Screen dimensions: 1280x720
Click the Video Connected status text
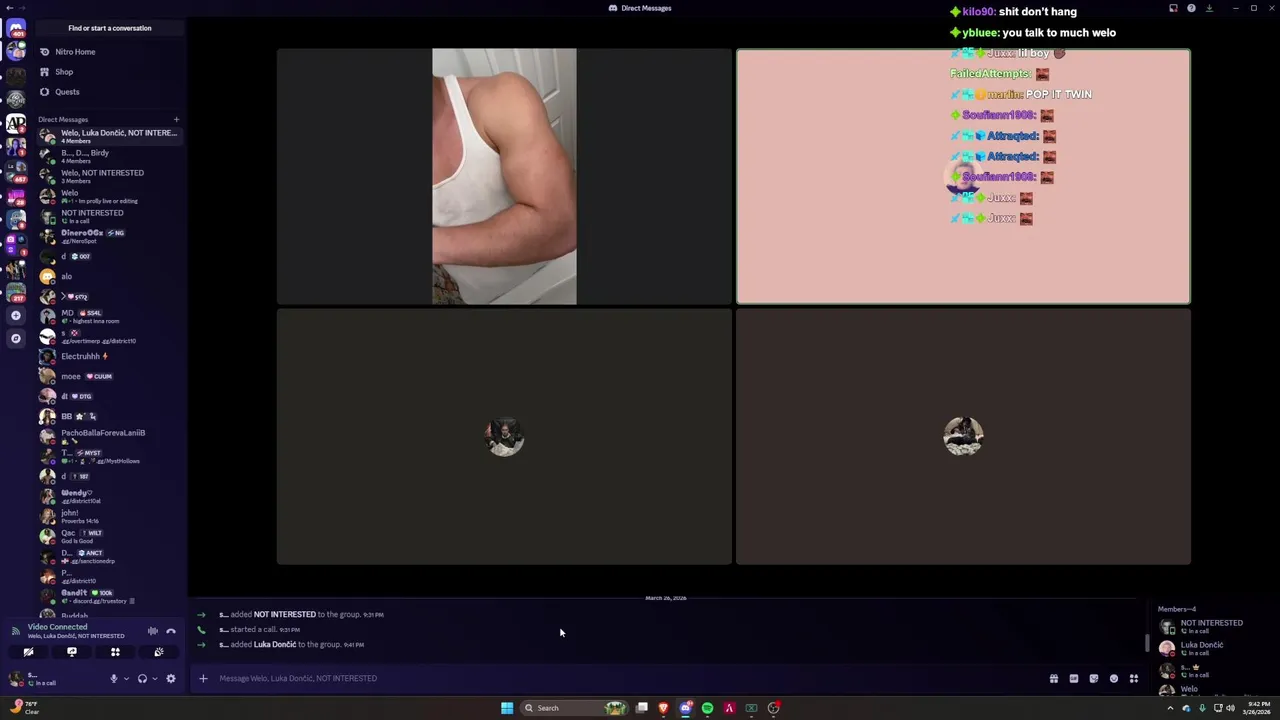click(57, 627)
